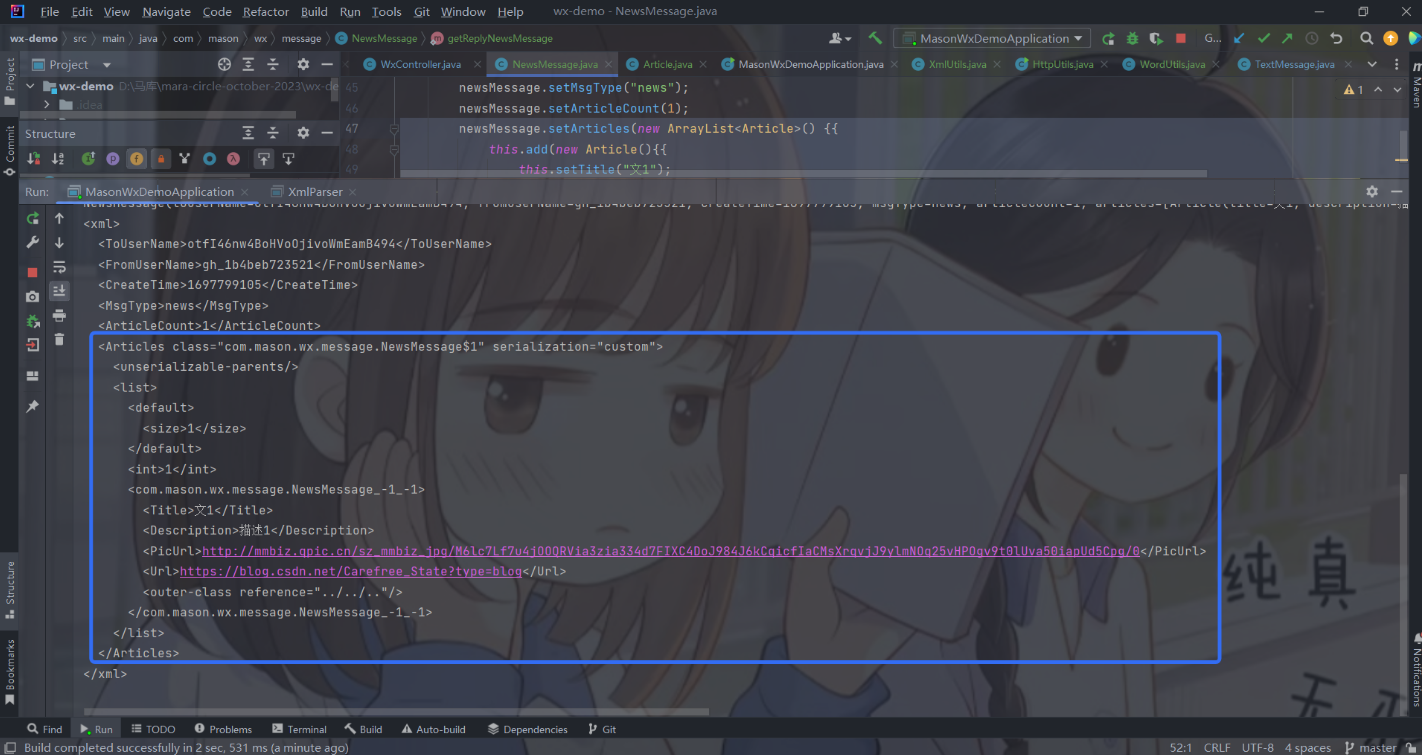
Task: Click the orange update-available icon
Action: 1390,38
